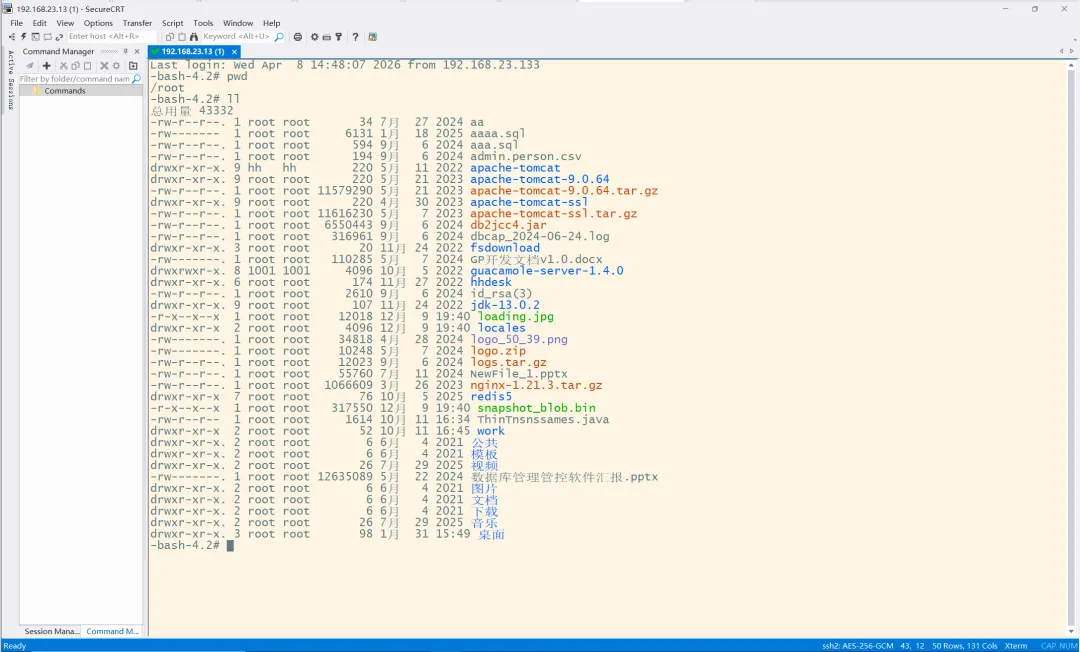Click Copy icon in Command Manager toolbar

click(x=75, y=65)
